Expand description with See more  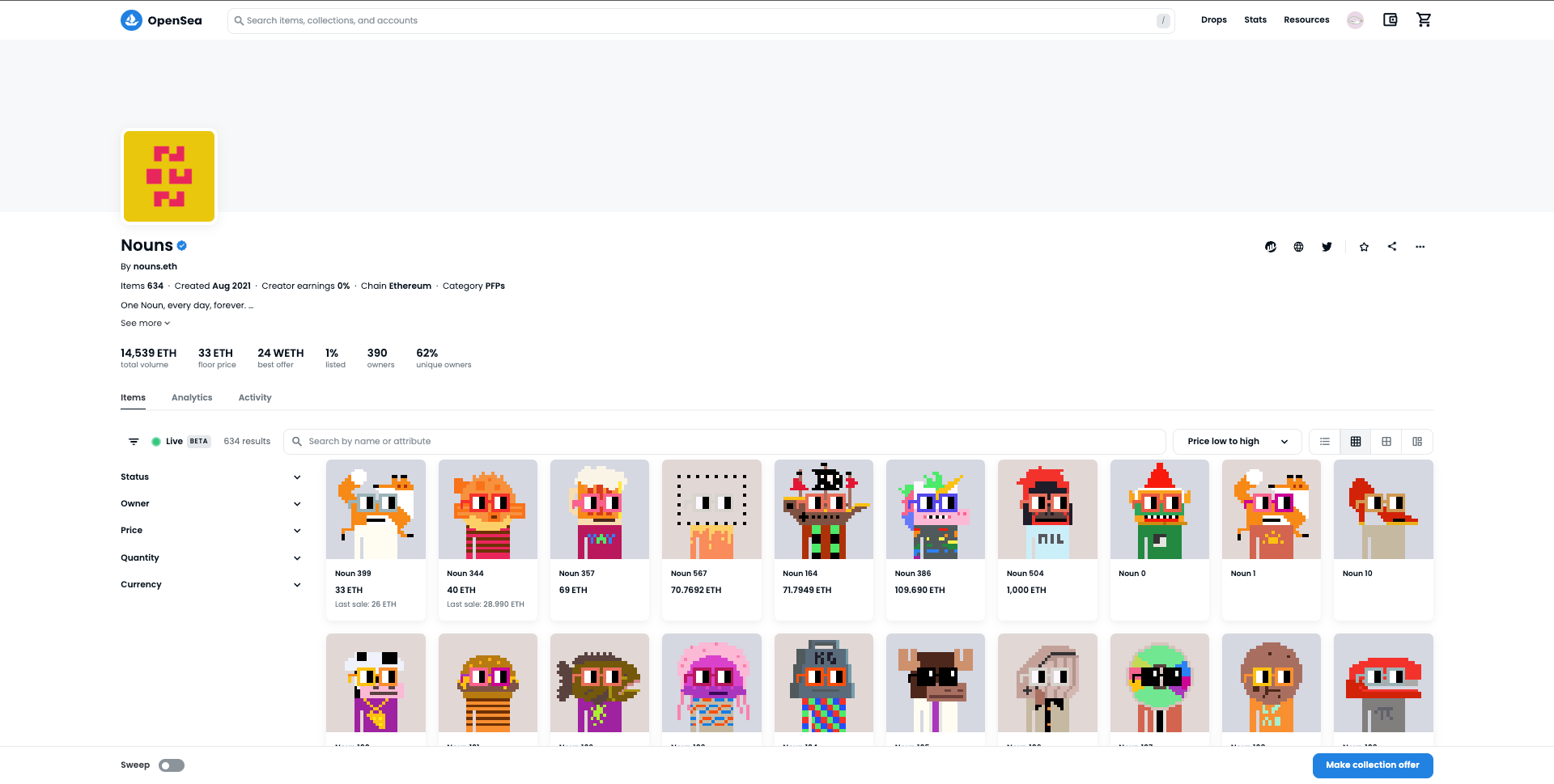coord(146,324)
